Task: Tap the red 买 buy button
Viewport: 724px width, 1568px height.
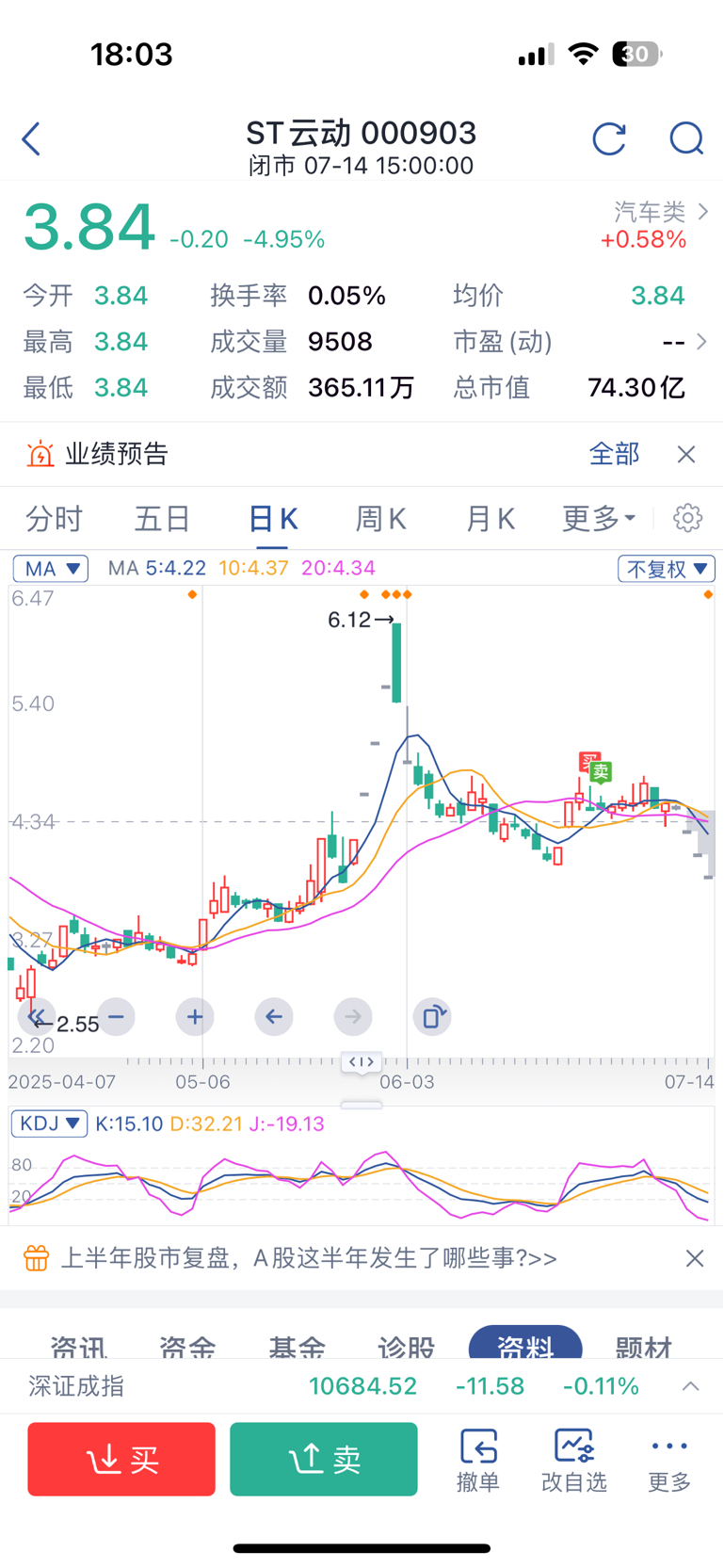Action: point(121,1459)
